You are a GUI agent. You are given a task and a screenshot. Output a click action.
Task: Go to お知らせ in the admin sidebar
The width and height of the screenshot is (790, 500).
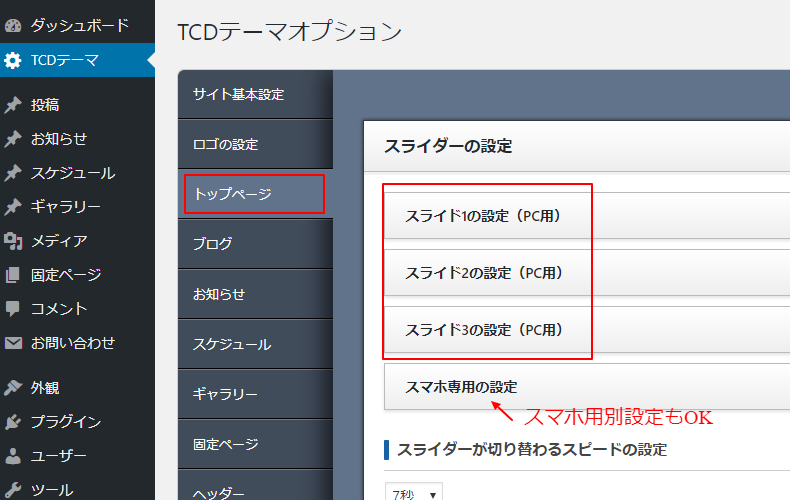pos(78,139)
